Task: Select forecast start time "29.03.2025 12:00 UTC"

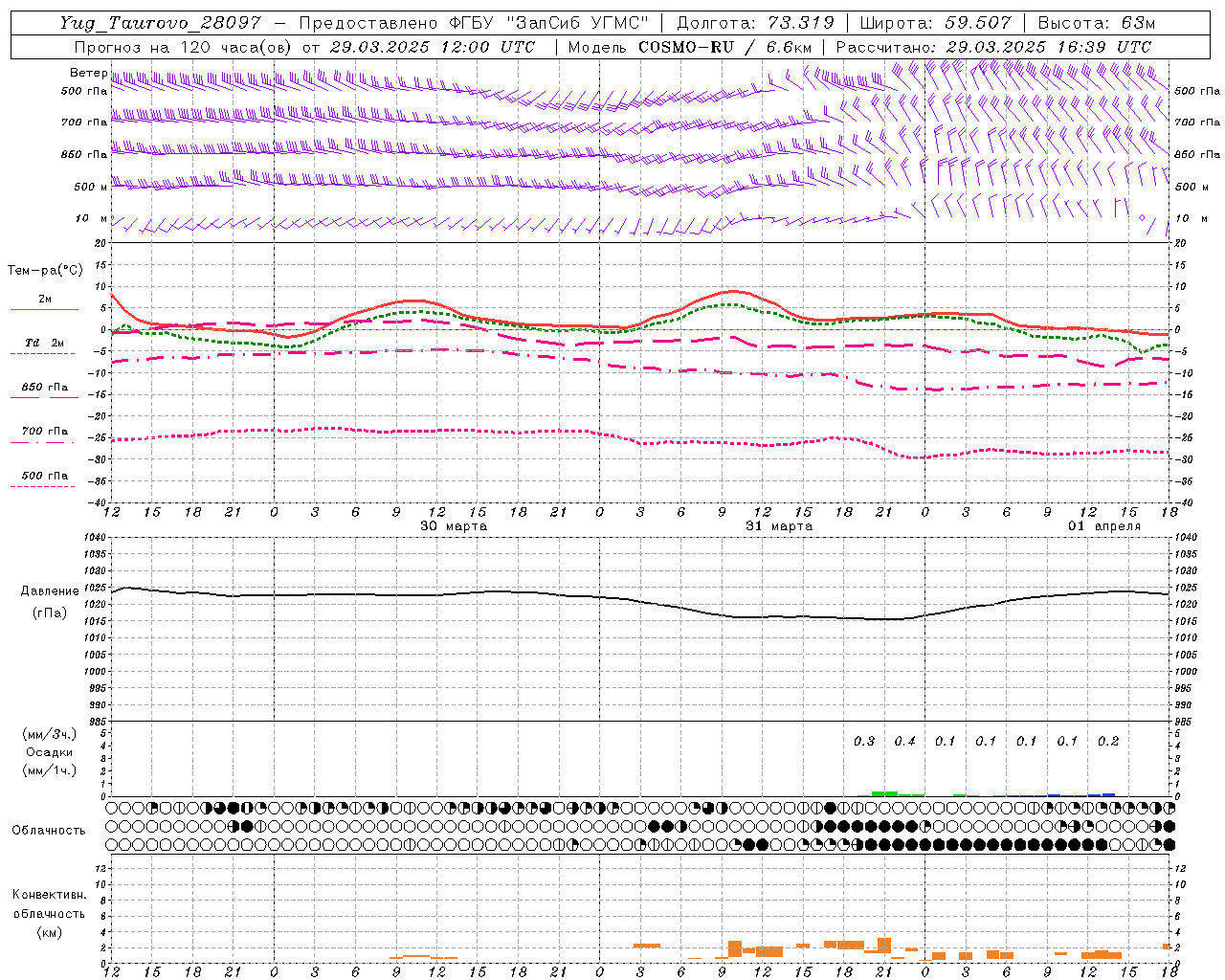Action: click(x=432, y=47)
